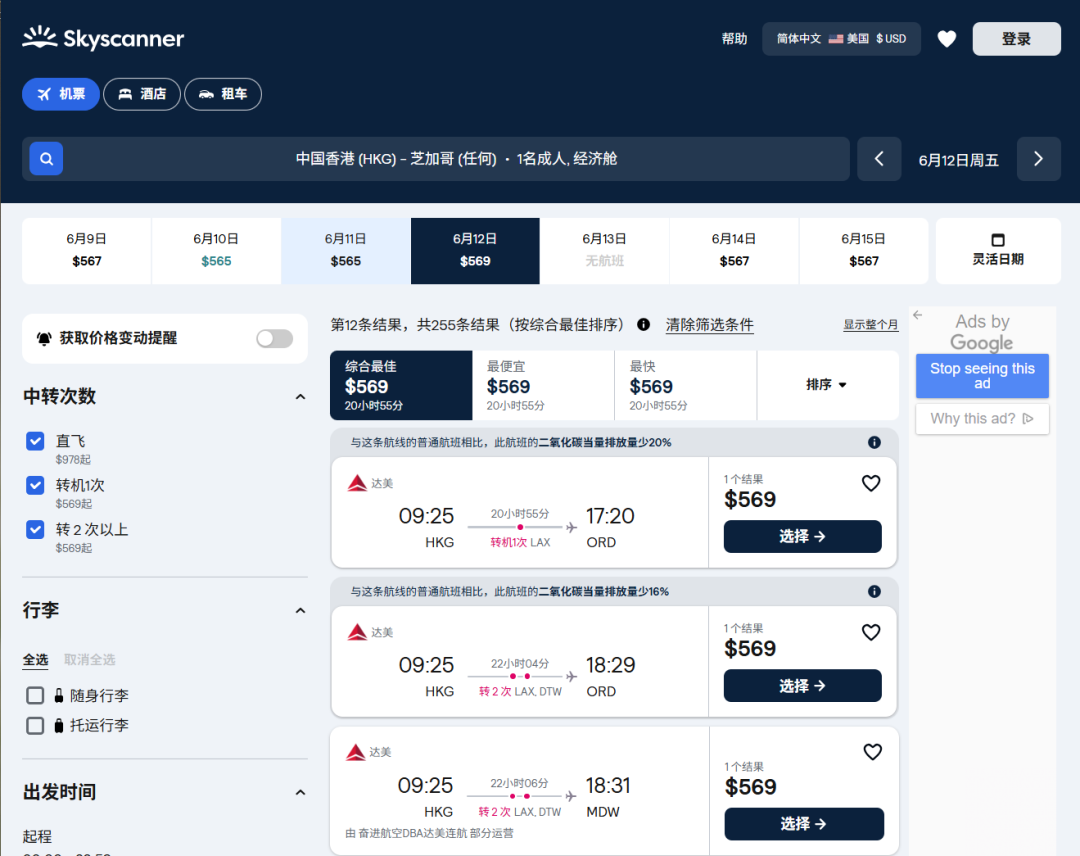The height and width of the screenshot is (856, 1080).
Task: Open saved trips heart icon in header
Action: tap(946, 39)
